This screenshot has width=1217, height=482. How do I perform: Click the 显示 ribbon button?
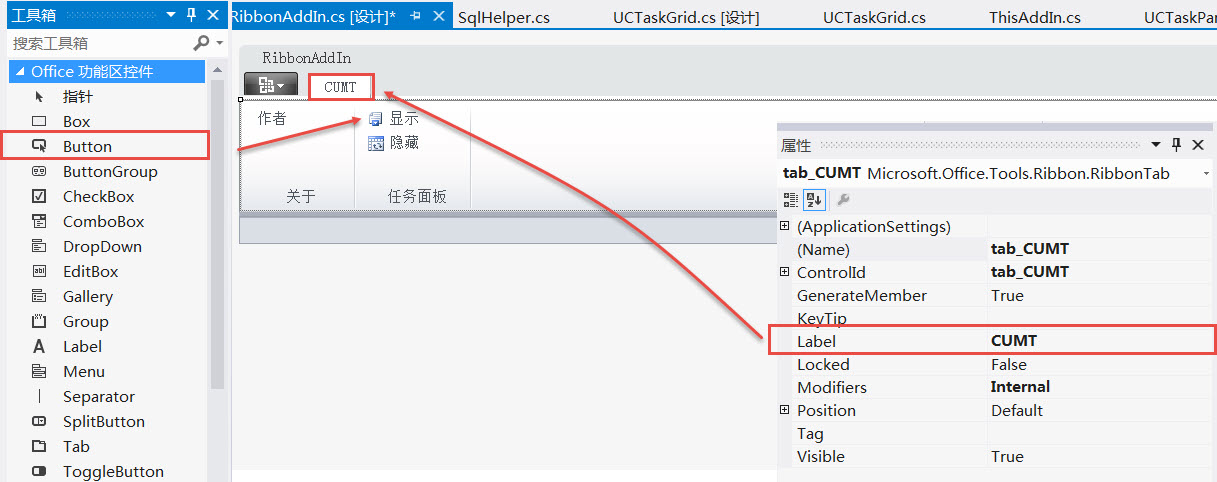pyautogui.click(x=394, y=118)
